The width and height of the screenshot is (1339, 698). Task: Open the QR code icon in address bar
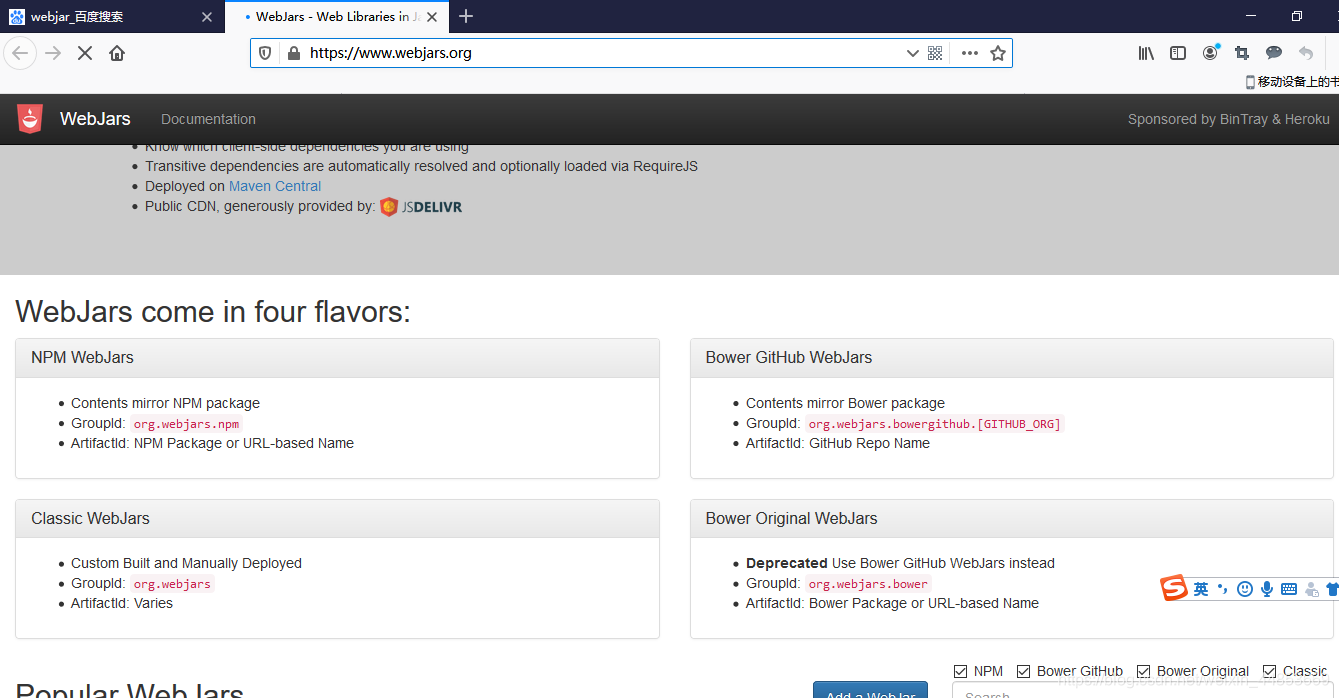pyautogui.click(x=936, y=53)
